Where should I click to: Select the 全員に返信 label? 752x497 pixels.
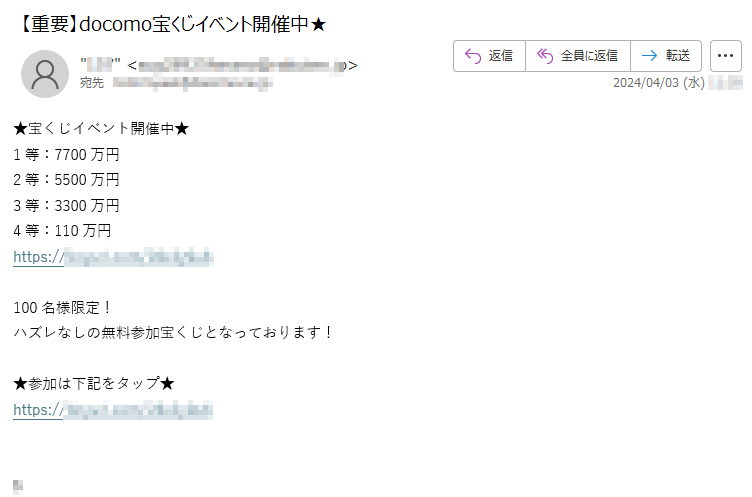[589, 56]
